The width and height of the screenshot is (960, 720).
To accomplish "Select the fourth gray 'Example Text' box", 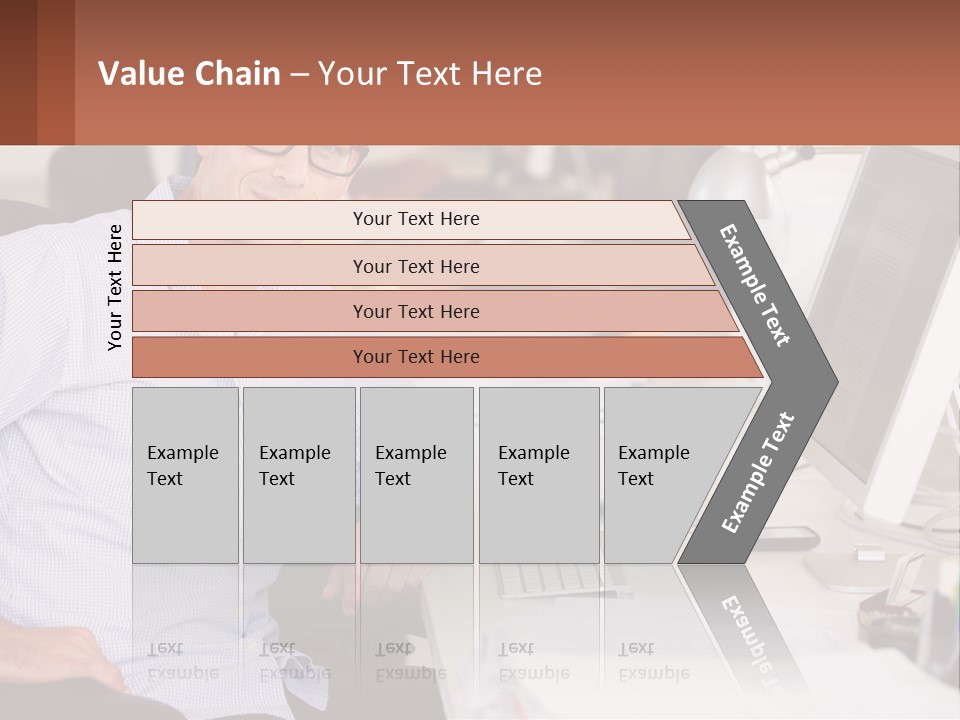I will click(x=539, y=475).
